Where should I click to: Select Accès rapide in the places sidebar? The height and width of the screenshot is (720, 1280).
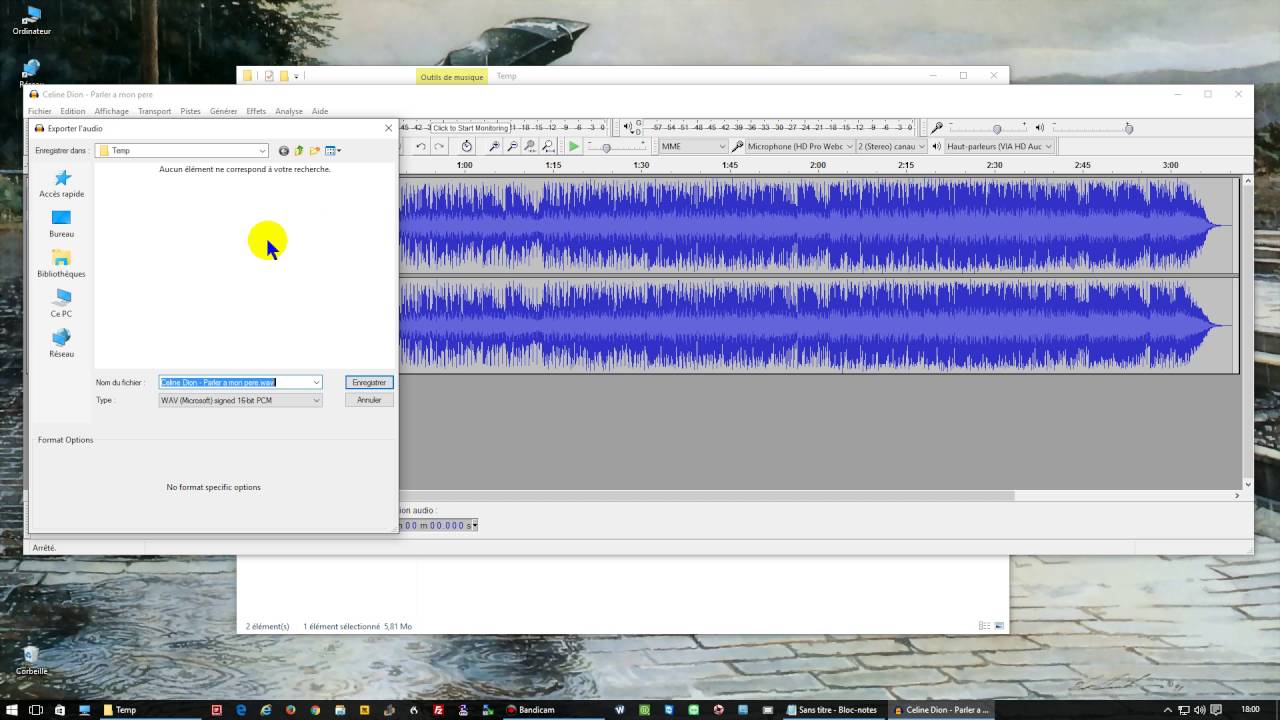pos(62,184)
